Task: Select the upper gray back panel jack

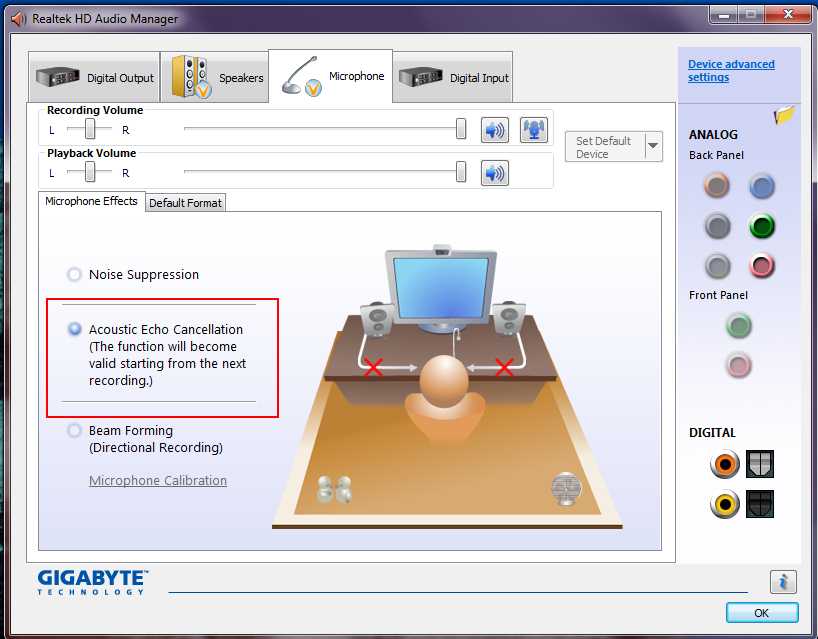Action: tap(717, 226)
